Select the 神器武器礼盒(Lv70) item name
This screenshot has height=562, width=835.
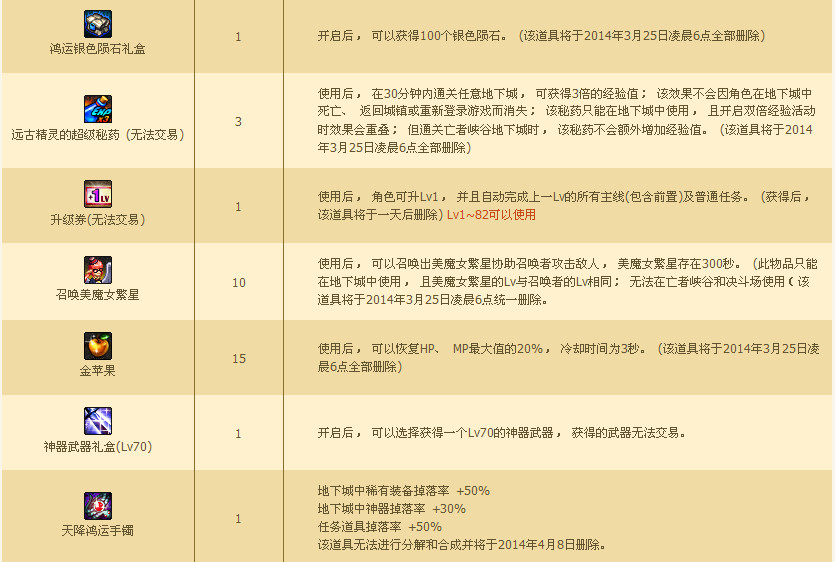pos(97,447)
